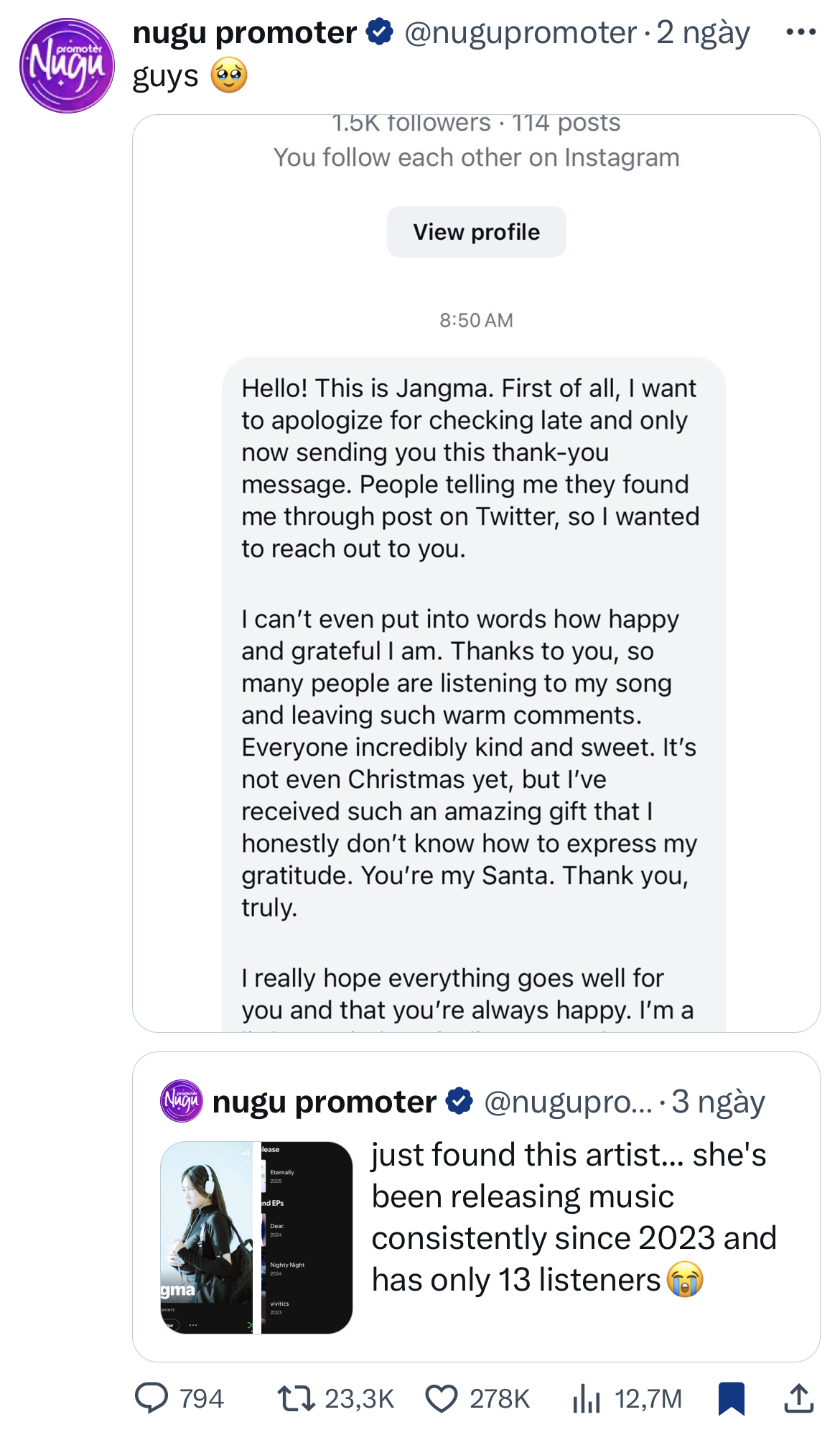Open the '2 ngày' post timestamp
This screenshot has height=1440, width=840.
(703, 32)
